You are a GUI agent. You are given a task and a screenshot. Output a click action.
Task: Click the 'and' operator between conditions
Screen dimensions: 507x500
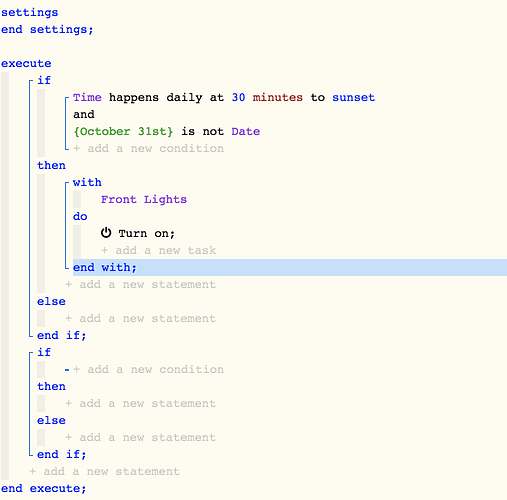point(84,114)
